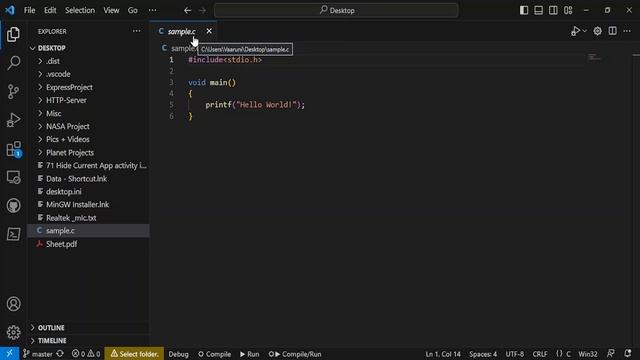Open the File menu

click(x=29, y=10)
